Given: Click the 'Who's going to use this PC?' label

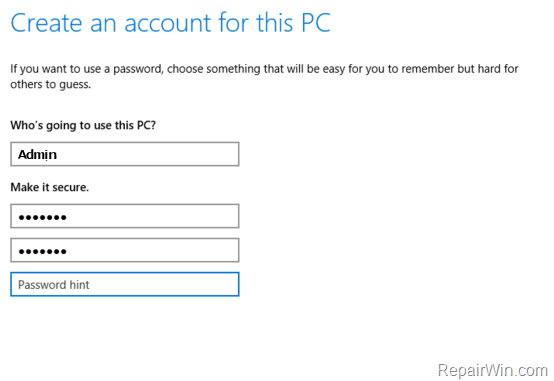Looking at the screenshot, I should (83, 125).
